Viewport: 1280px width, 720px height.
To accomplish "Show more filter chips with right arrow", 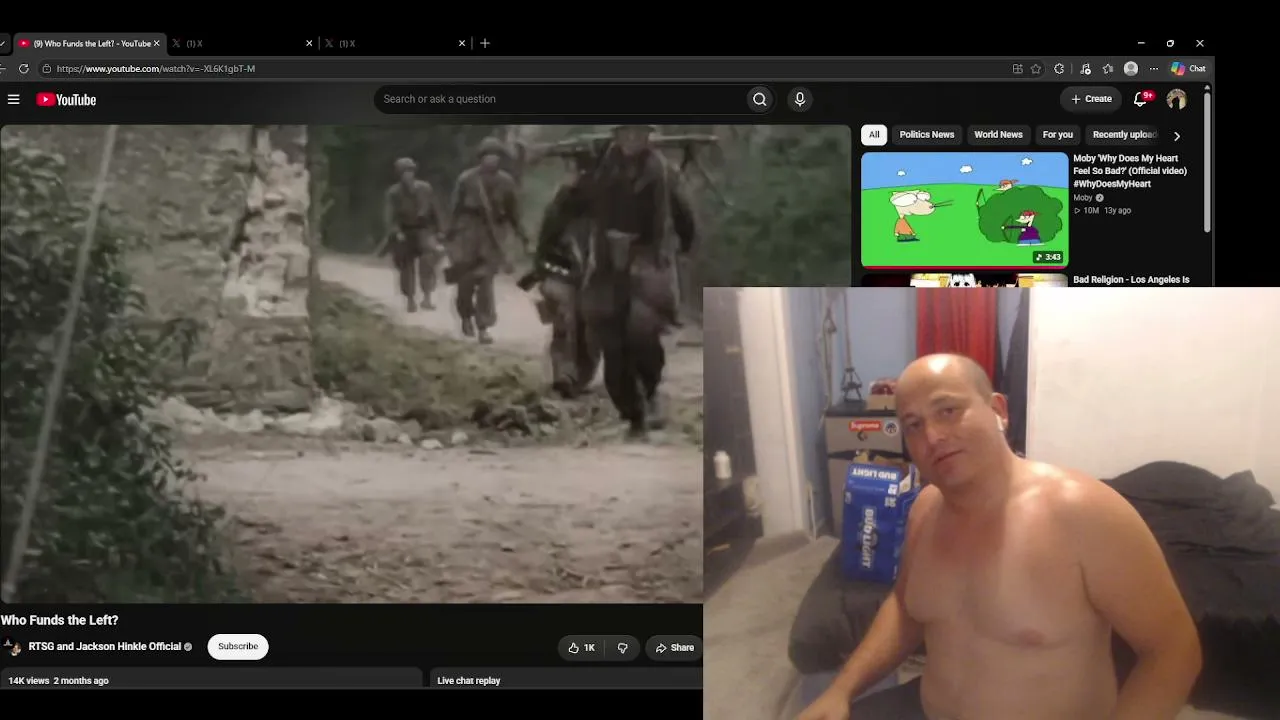I will click(x=1177, y=135).
